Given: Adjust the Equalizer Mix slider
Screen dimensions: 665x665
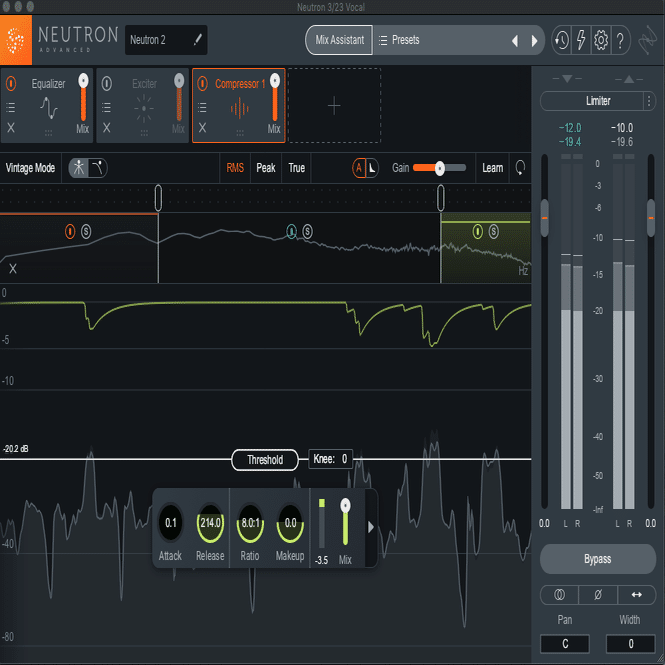Looking at the screenshot, I should coord(83,98).
